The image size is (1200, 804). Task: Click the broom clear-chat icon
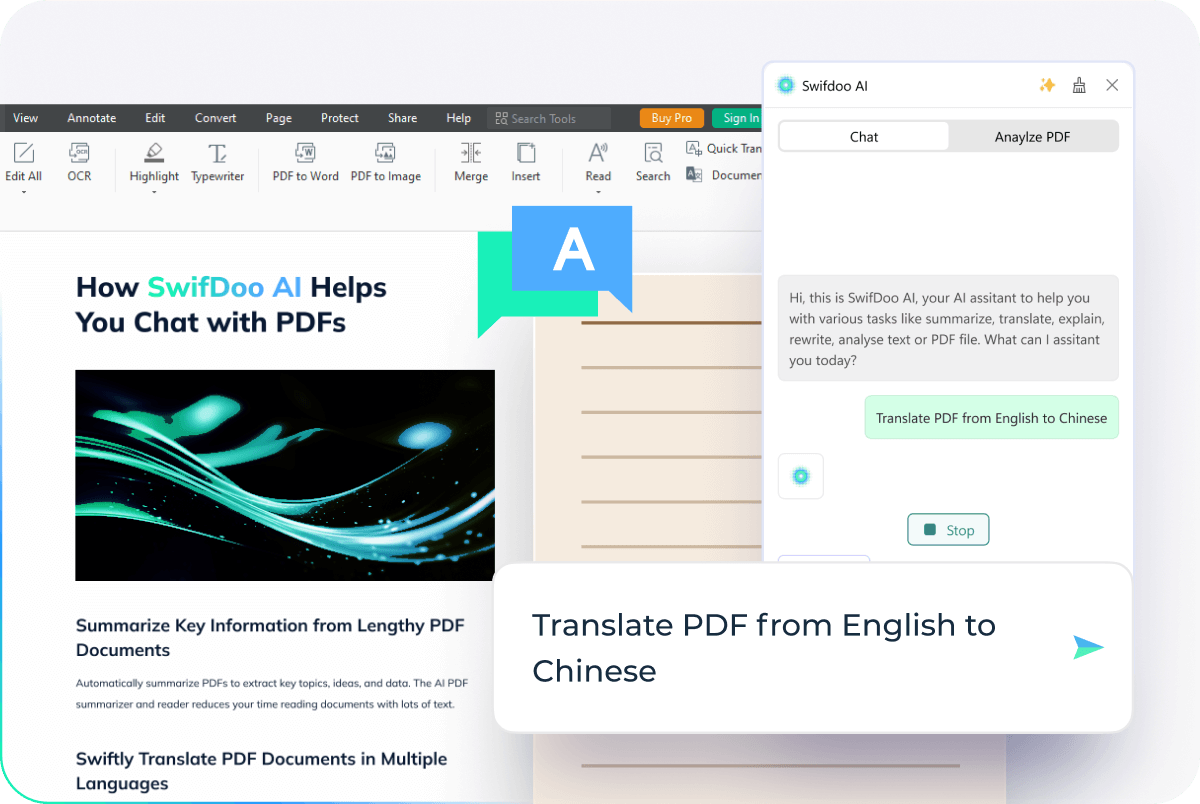[x=1079, y=86]
